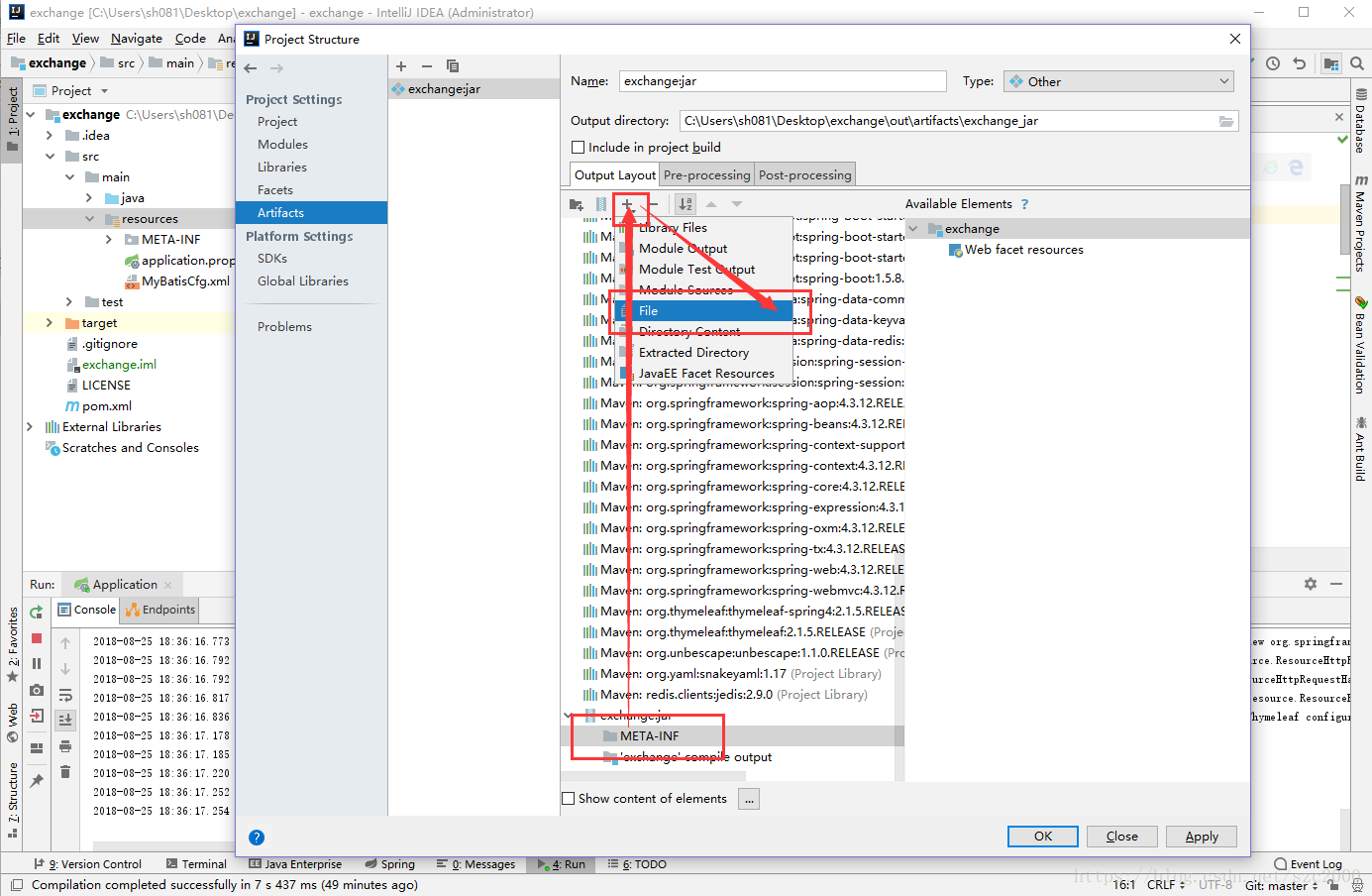
Task: Click copy artifact icon above exchange:jar
Action: click(453, 66)
